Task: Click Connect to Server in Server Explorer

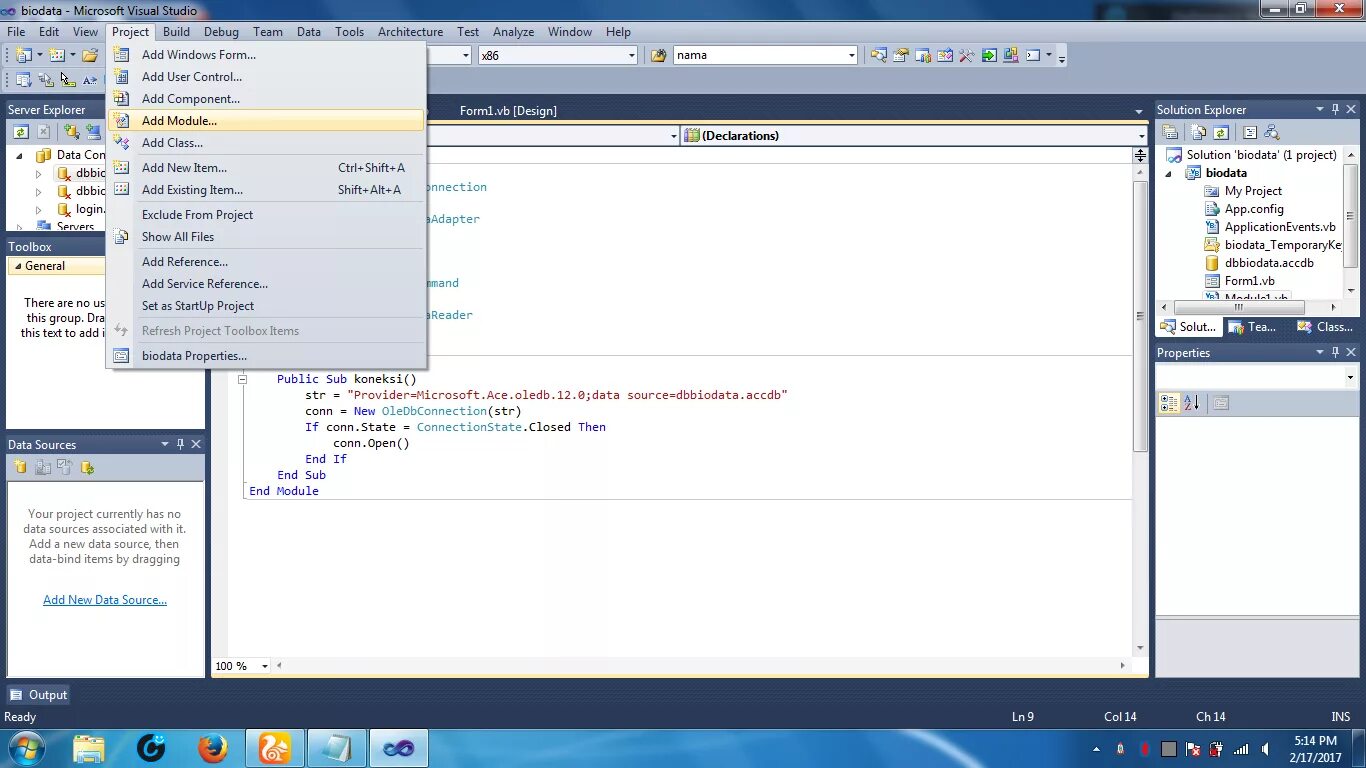Action: tap(94, 132)
